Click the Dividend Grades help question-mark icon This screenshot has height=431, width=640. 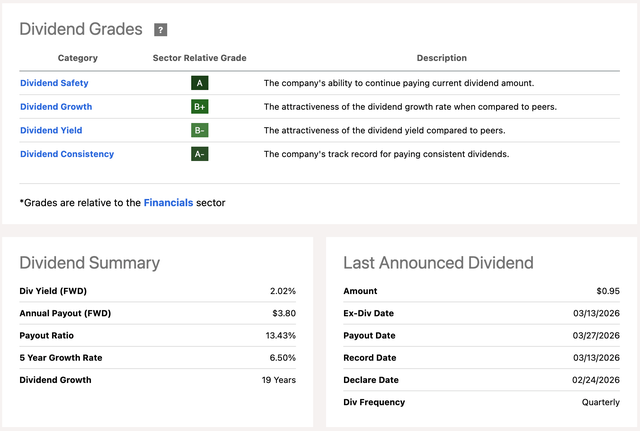pos(160,30)
